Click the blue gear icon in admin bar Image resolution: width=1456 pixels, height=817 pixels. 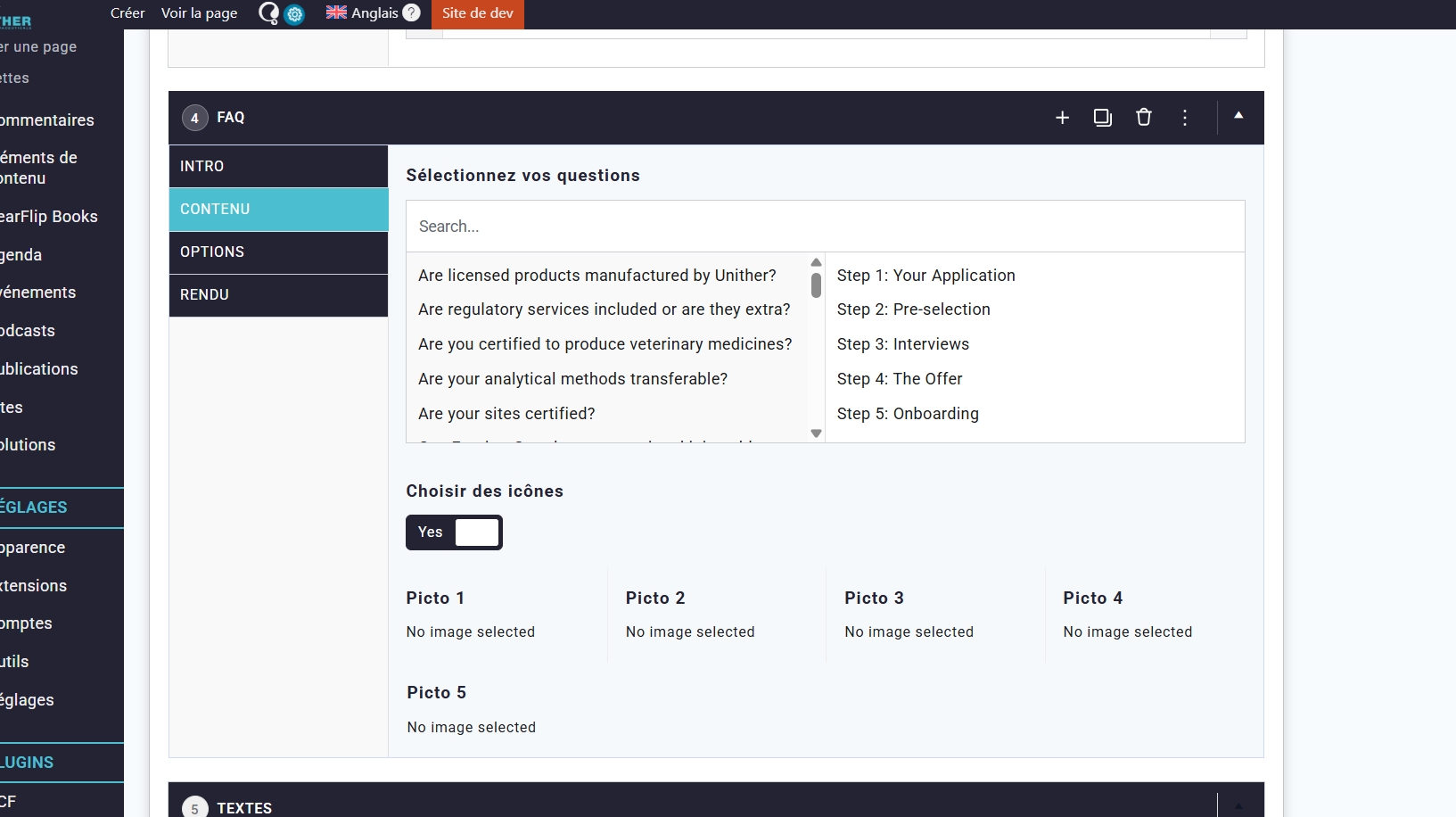(x=294, y=14)
